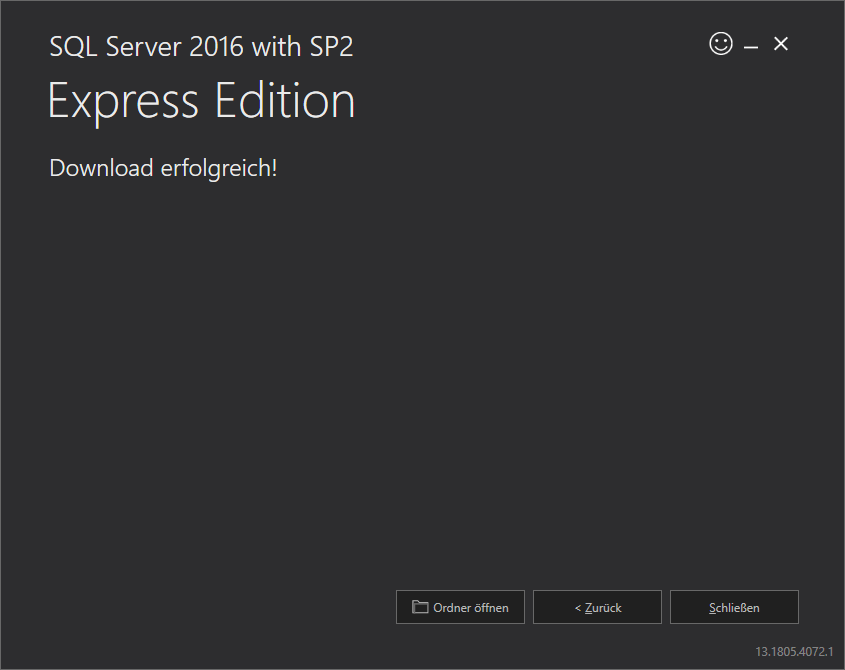
Task: Click the smiley feedback icon
Action: [720, 44]
